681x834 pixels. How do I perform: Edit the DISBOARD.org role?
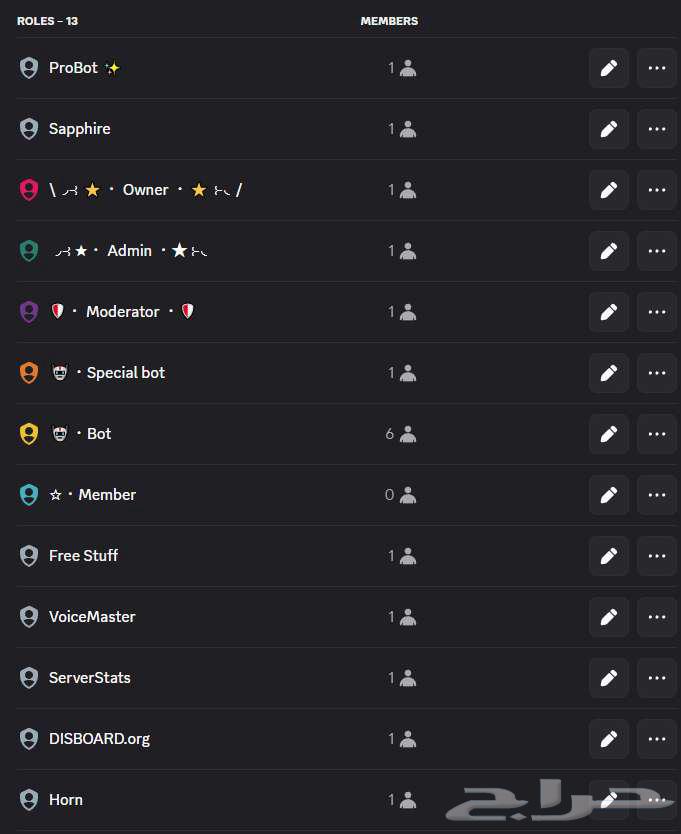click(608, 739)
